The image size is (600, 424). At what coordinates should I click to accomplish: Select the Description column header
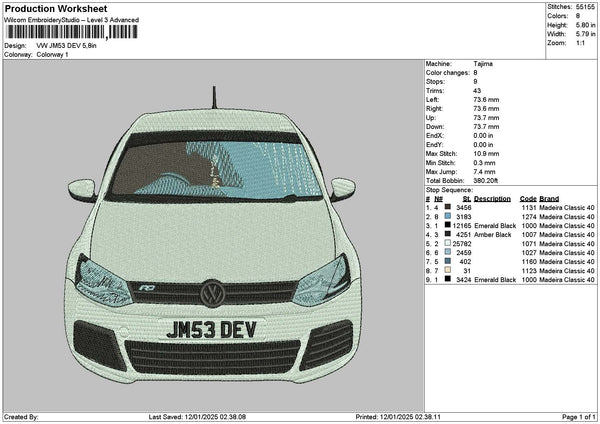click(492, 199)
